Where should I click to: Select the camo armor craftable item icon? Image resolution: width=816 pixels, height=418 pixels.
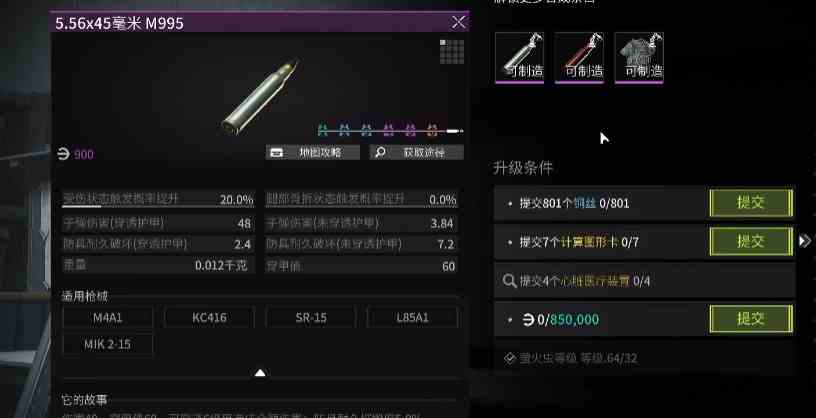pos(639,57)
